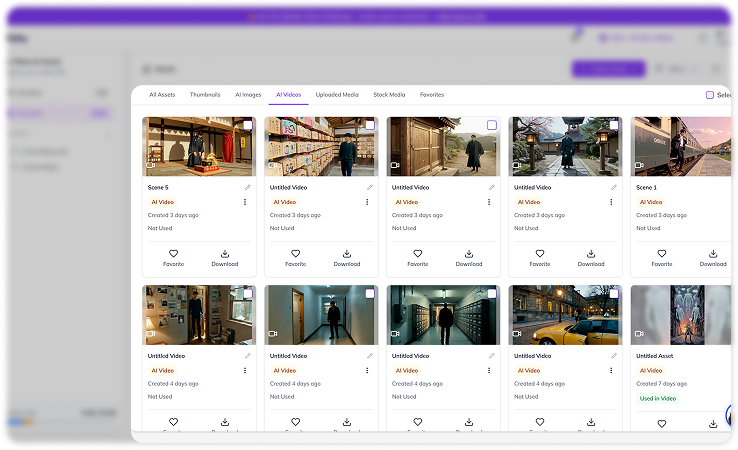Tick the checkbox on the Scene 5 thumbnail
Viewport: 738px width, 450px height.
click(247, 125)
